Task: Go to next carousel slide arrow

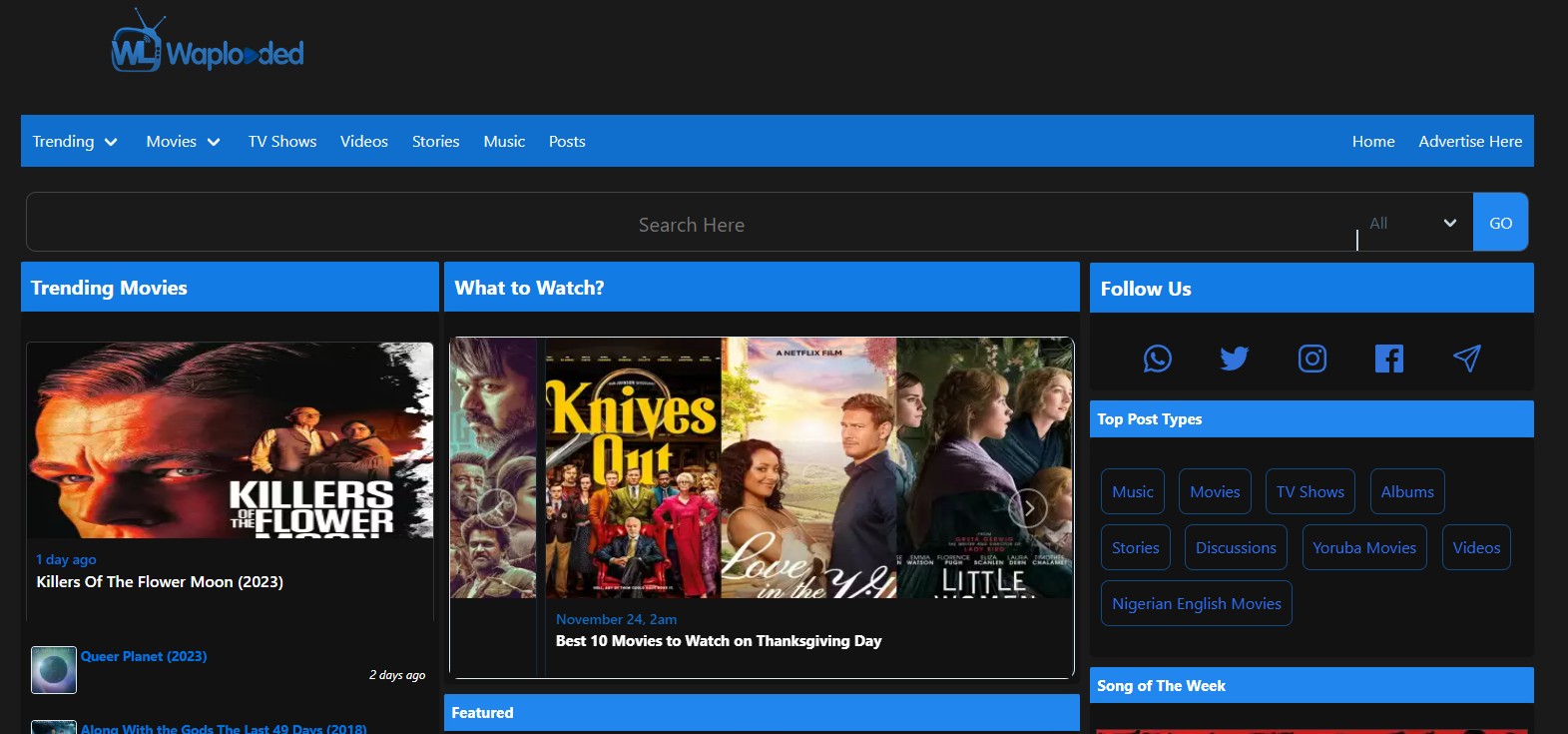Action: pos(1028,508)
